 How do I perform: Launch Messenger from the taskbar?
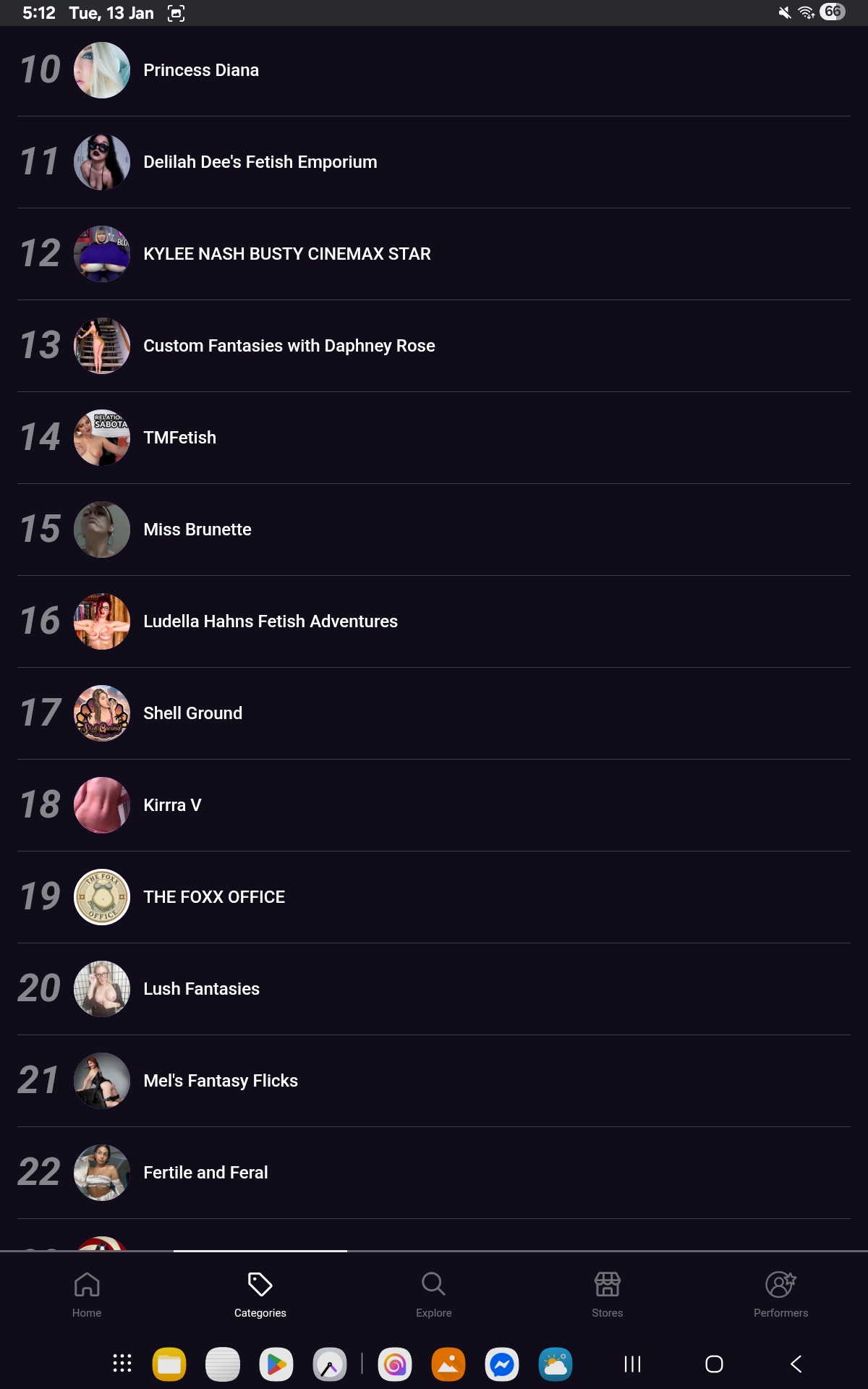pyautogui.click(x=502, y=1364)
